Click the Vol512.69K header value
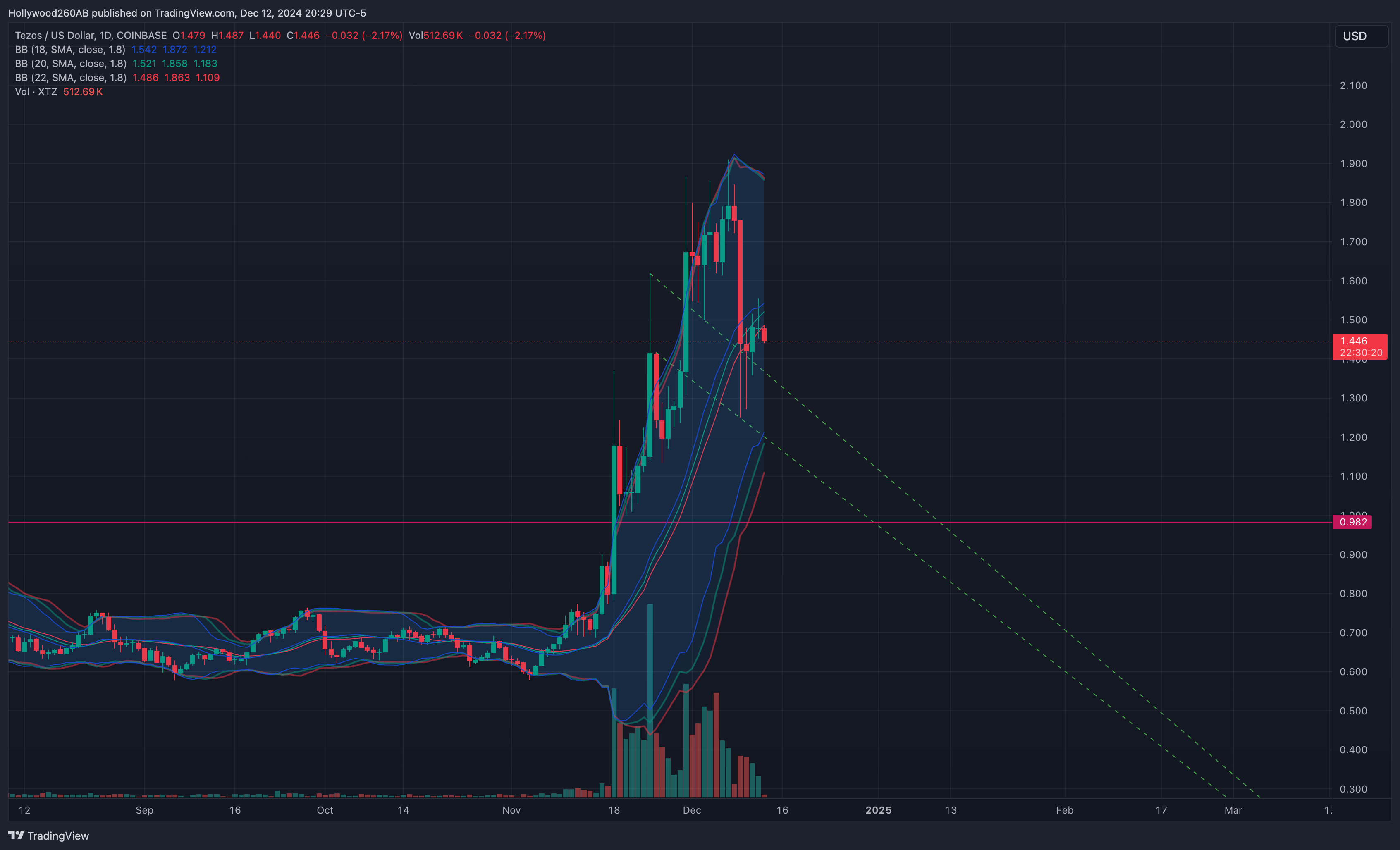 coord(435,35)
